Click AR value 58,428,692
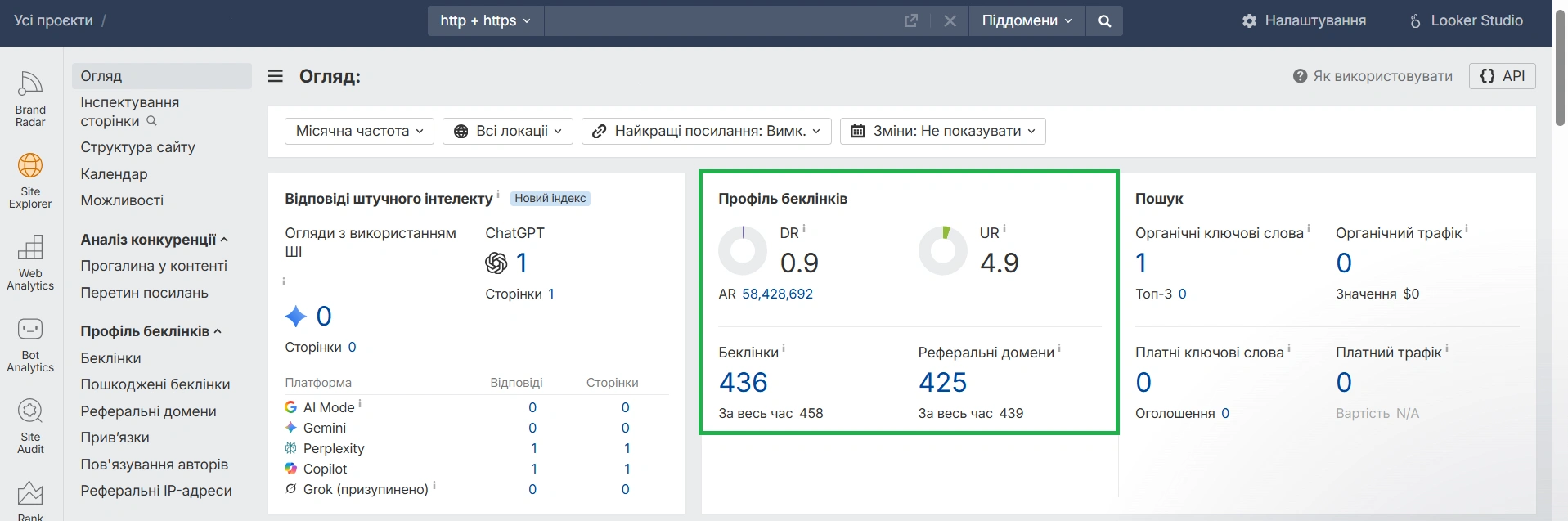The image size is (1568, 521). (x=777, y=294)
